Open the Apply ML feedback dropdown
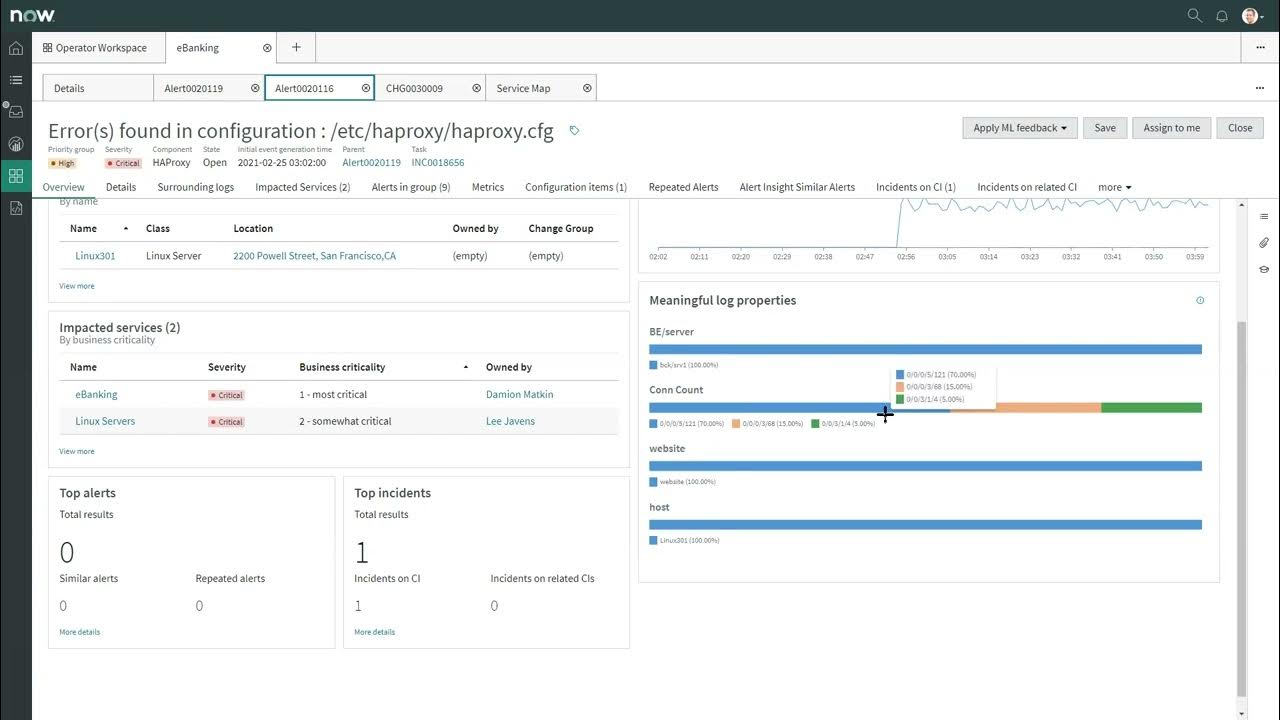 (1019, 128)
